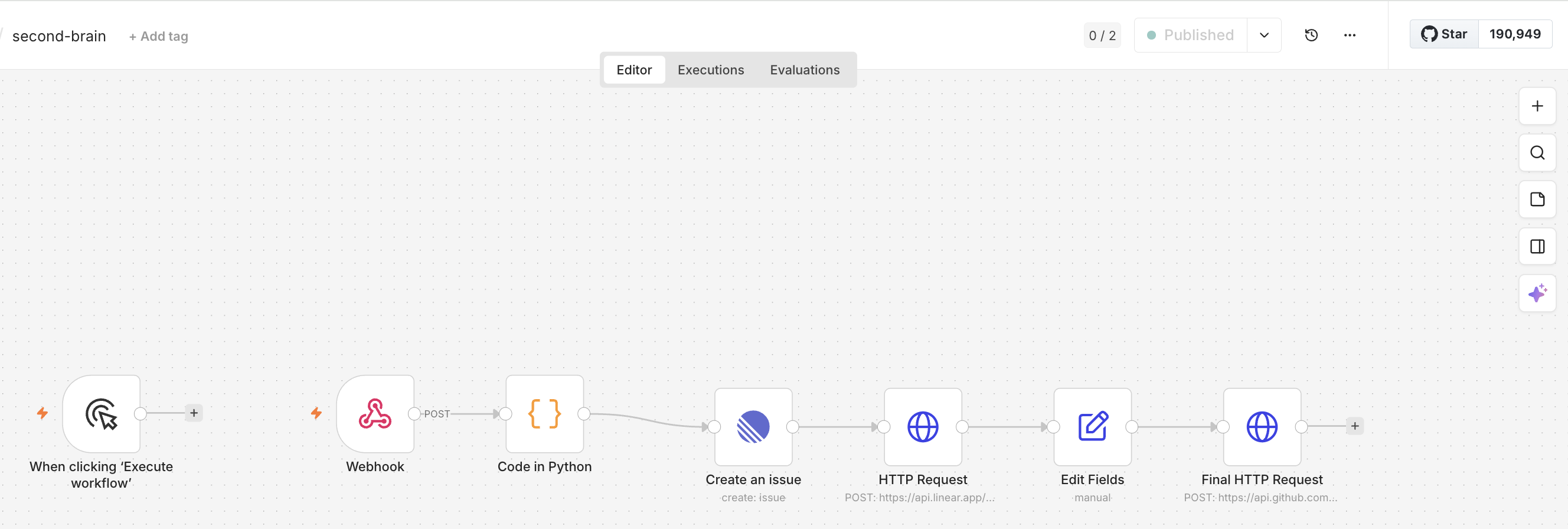Open the AI assistant sparkle button
1568x529 pixels.
1537,293
